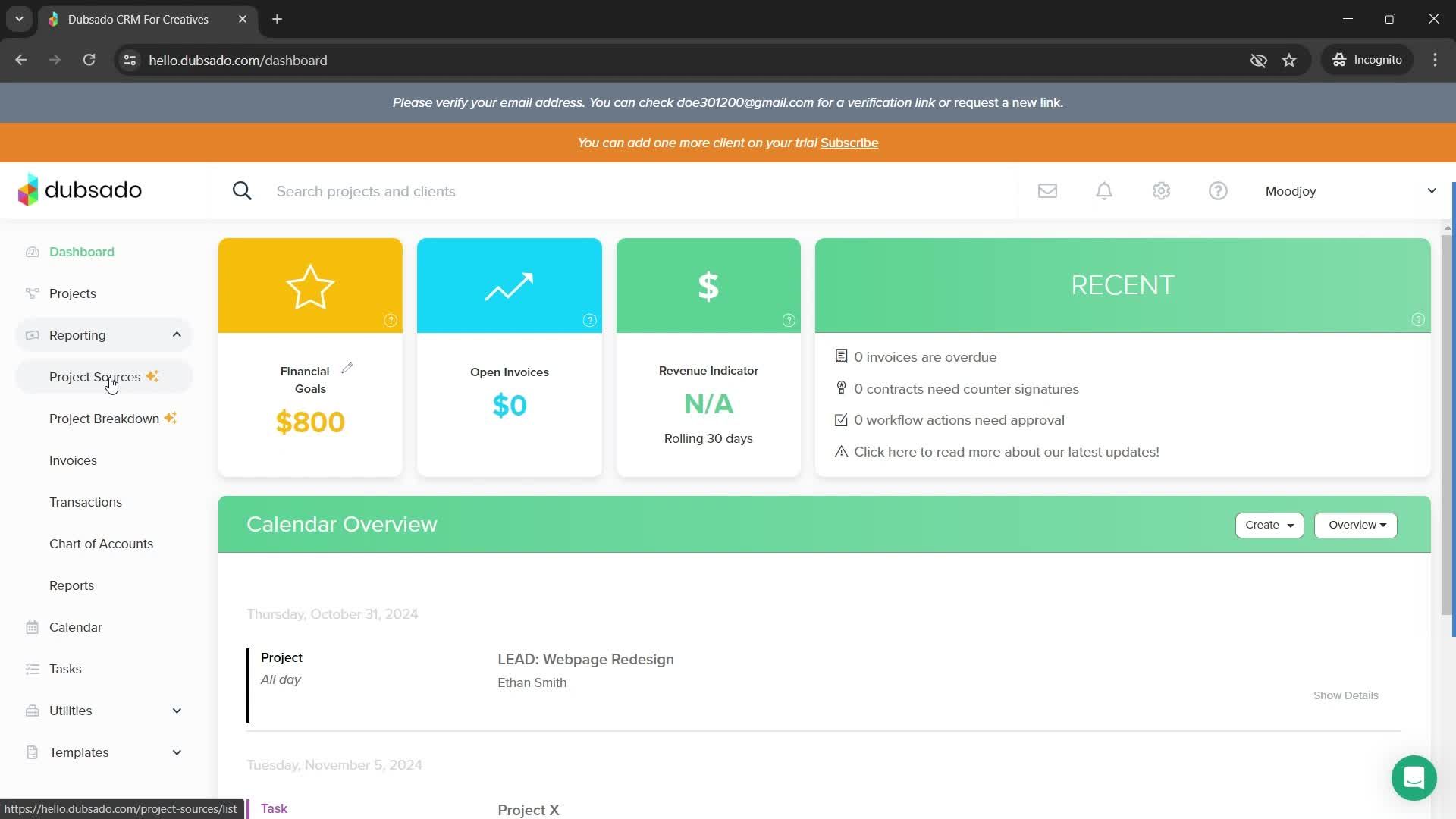
Task: Go back in browser history
Action: (21, 60)
